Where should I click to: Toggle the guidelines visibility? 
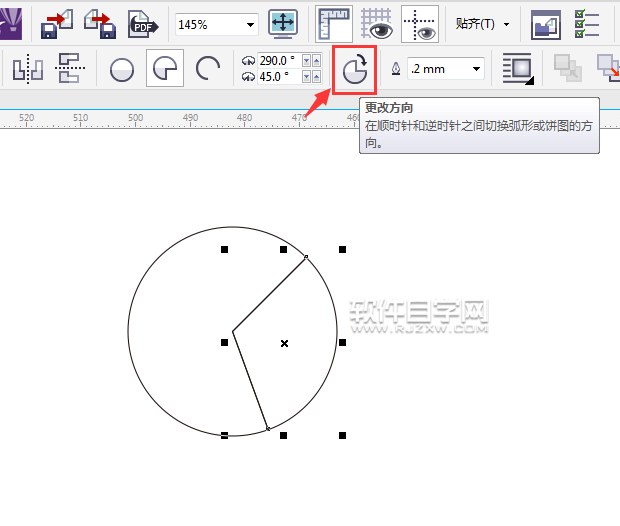click(x=420, y=23)
